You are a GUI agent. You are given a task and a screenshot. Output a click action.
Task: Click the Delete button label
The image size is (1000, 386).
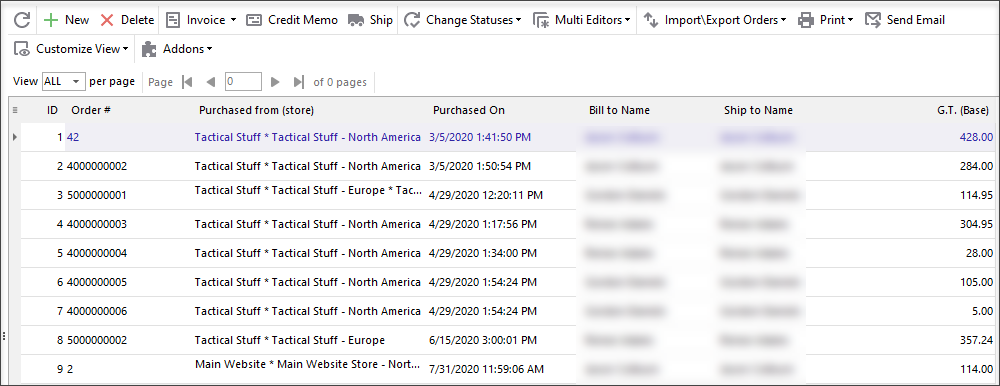(138, 20)
